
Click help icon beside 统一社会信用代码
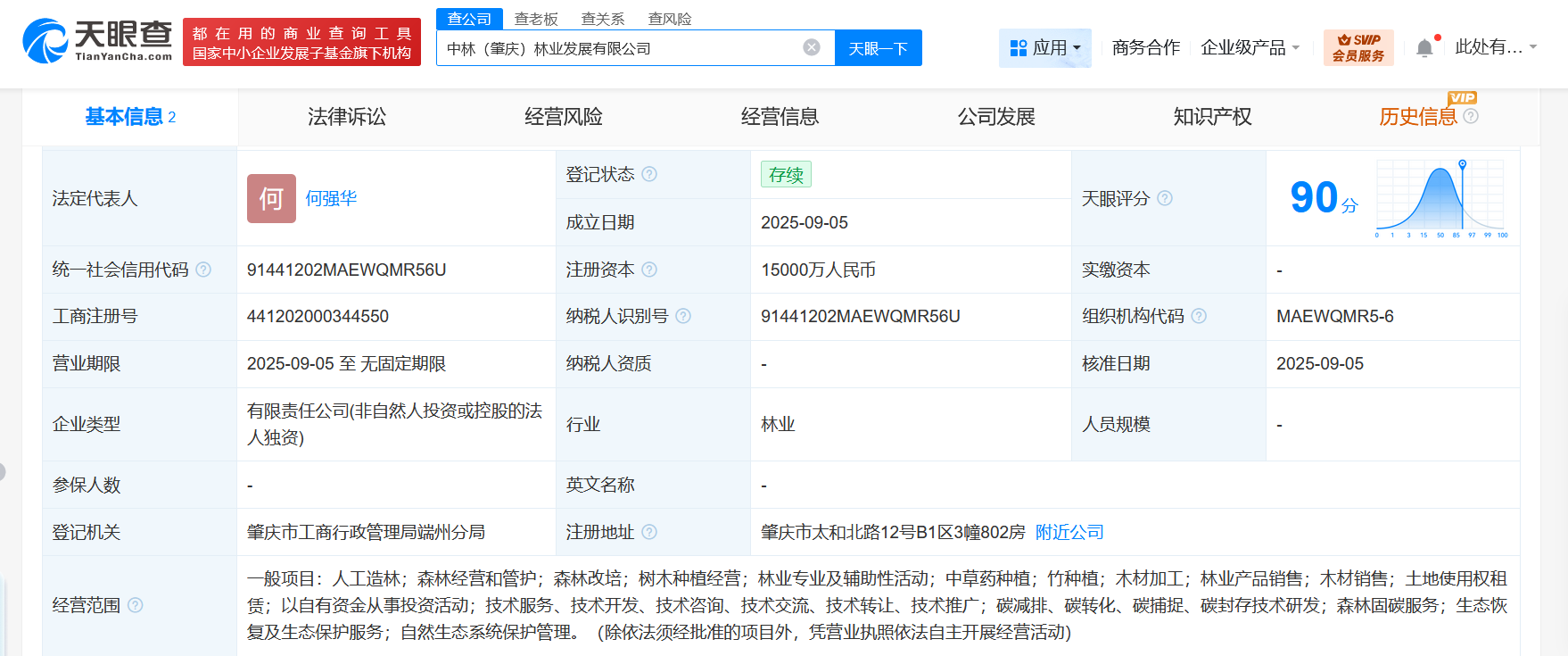[203, 270]
